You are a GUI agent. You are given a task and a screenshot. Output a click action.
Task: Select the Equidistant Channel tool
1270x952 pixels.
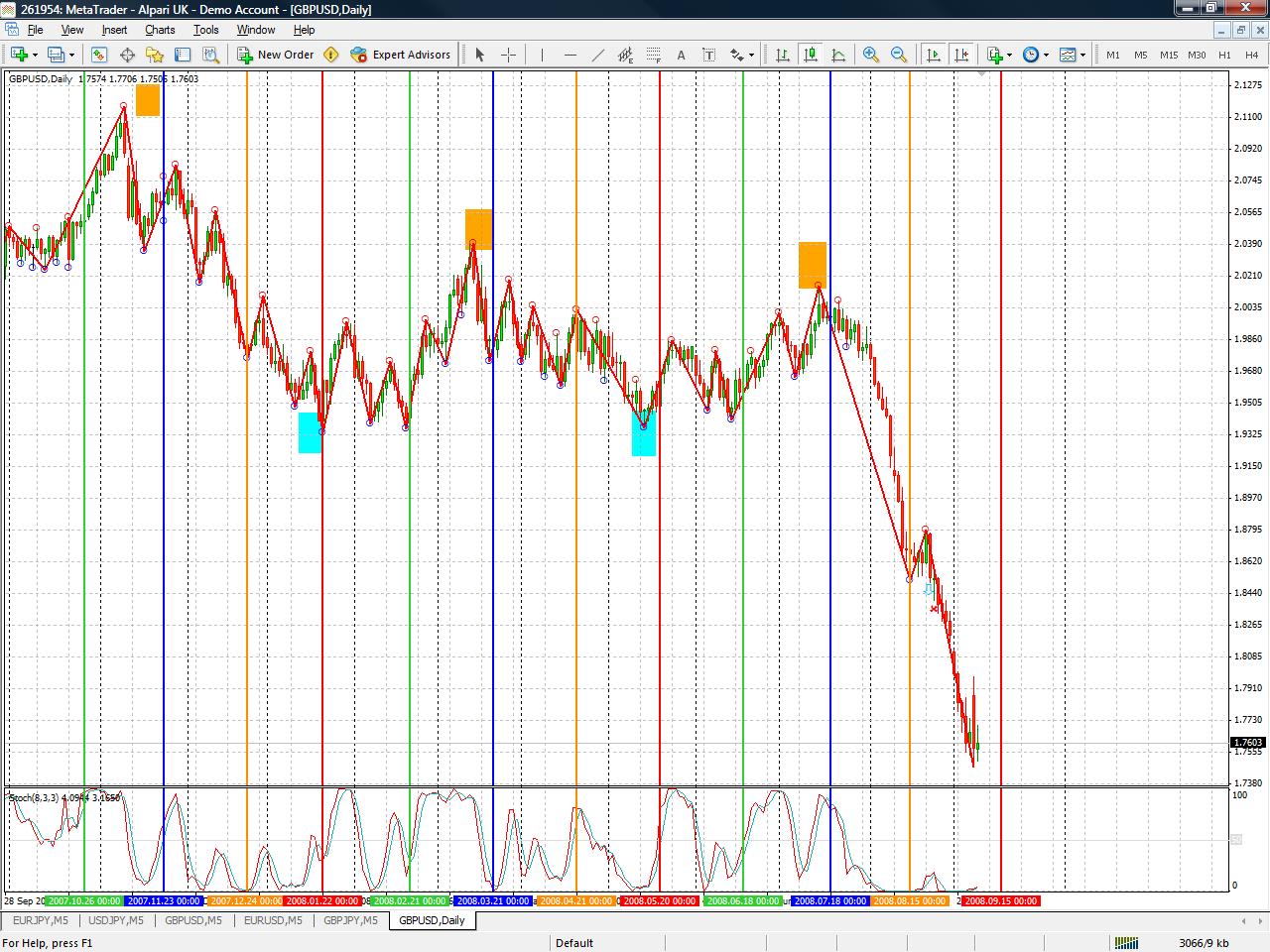pos(625,55)
